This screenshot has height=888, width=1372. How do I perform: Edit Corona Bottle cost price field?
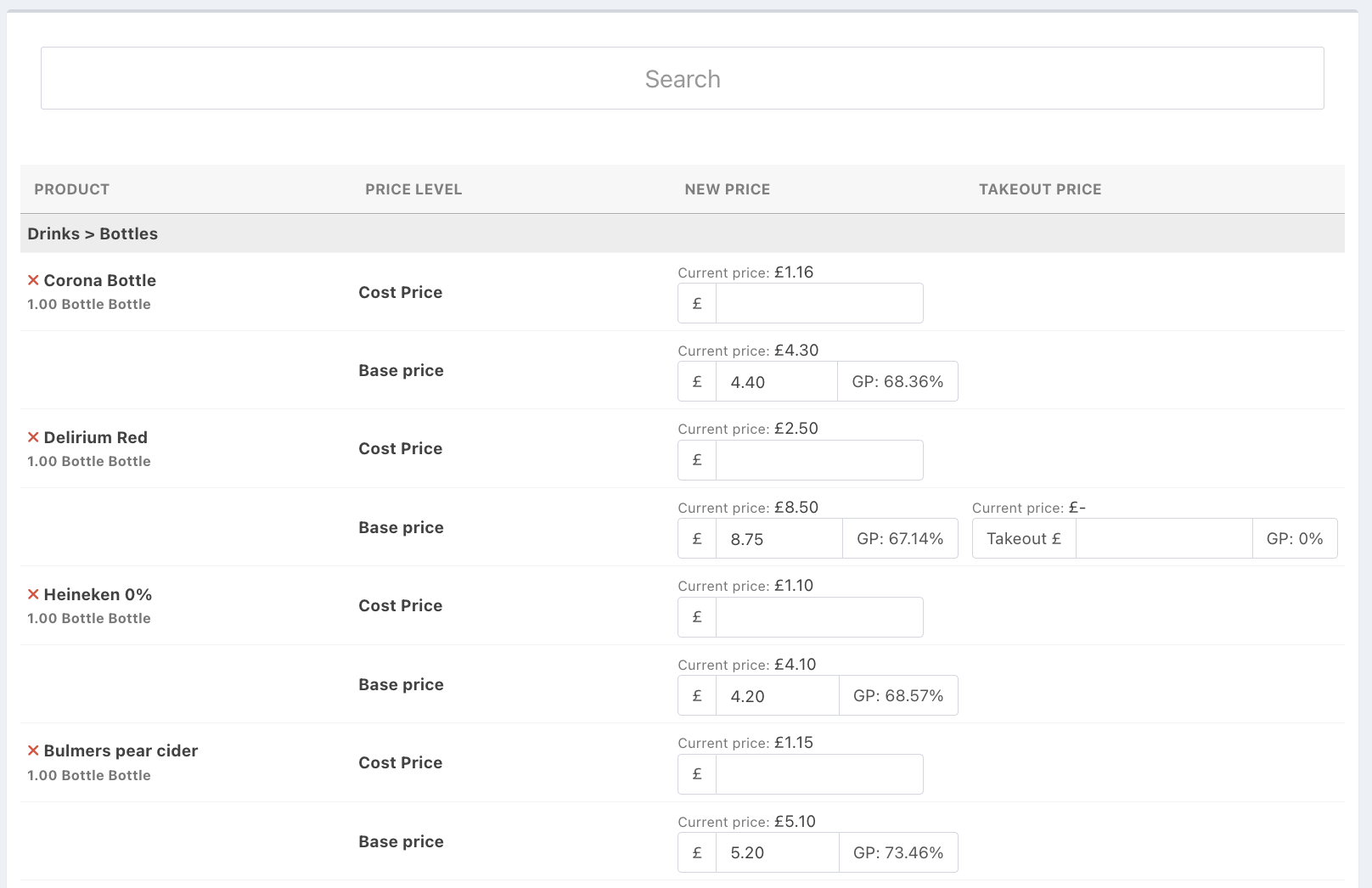pos(819,303)
